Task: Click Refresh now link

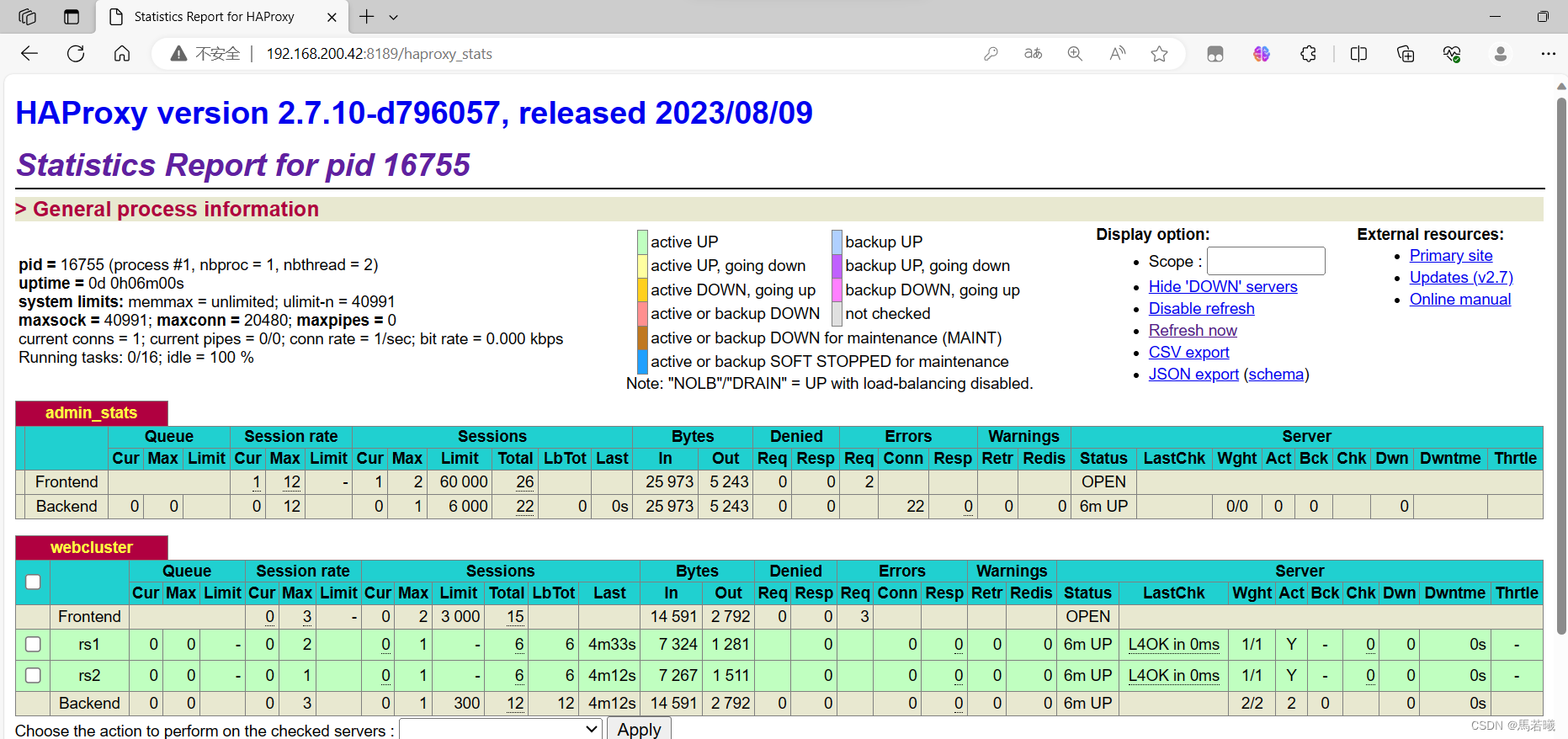Action: click(1193, 331)
